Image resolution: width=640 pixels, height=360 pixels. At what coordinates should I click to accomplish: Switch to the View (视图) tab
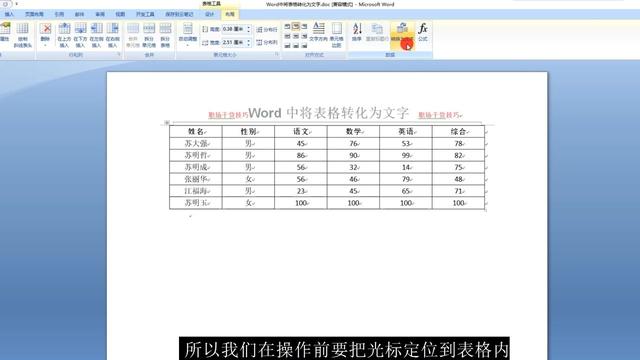click(x=120, y=14)
